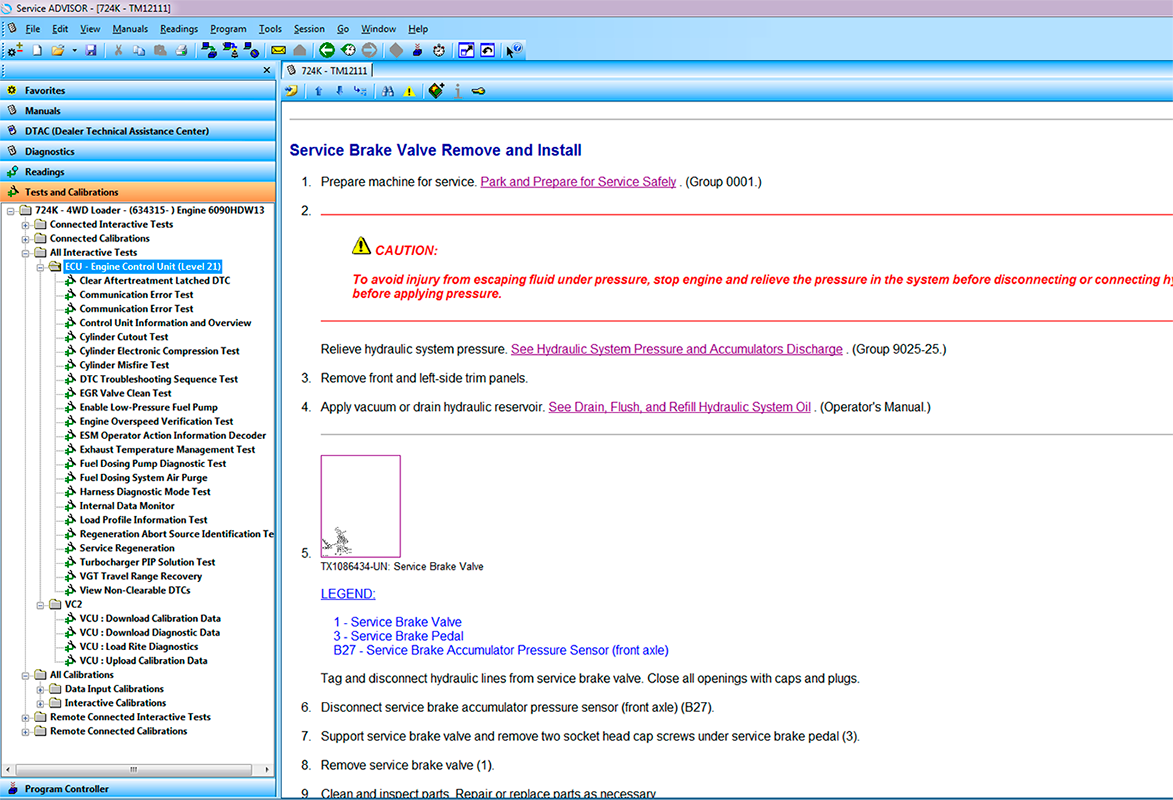The height and width of the screenshot is (800, 1173).
Task: Click the yellow warning triangle toolbar icon
Action: pos(409,91)
